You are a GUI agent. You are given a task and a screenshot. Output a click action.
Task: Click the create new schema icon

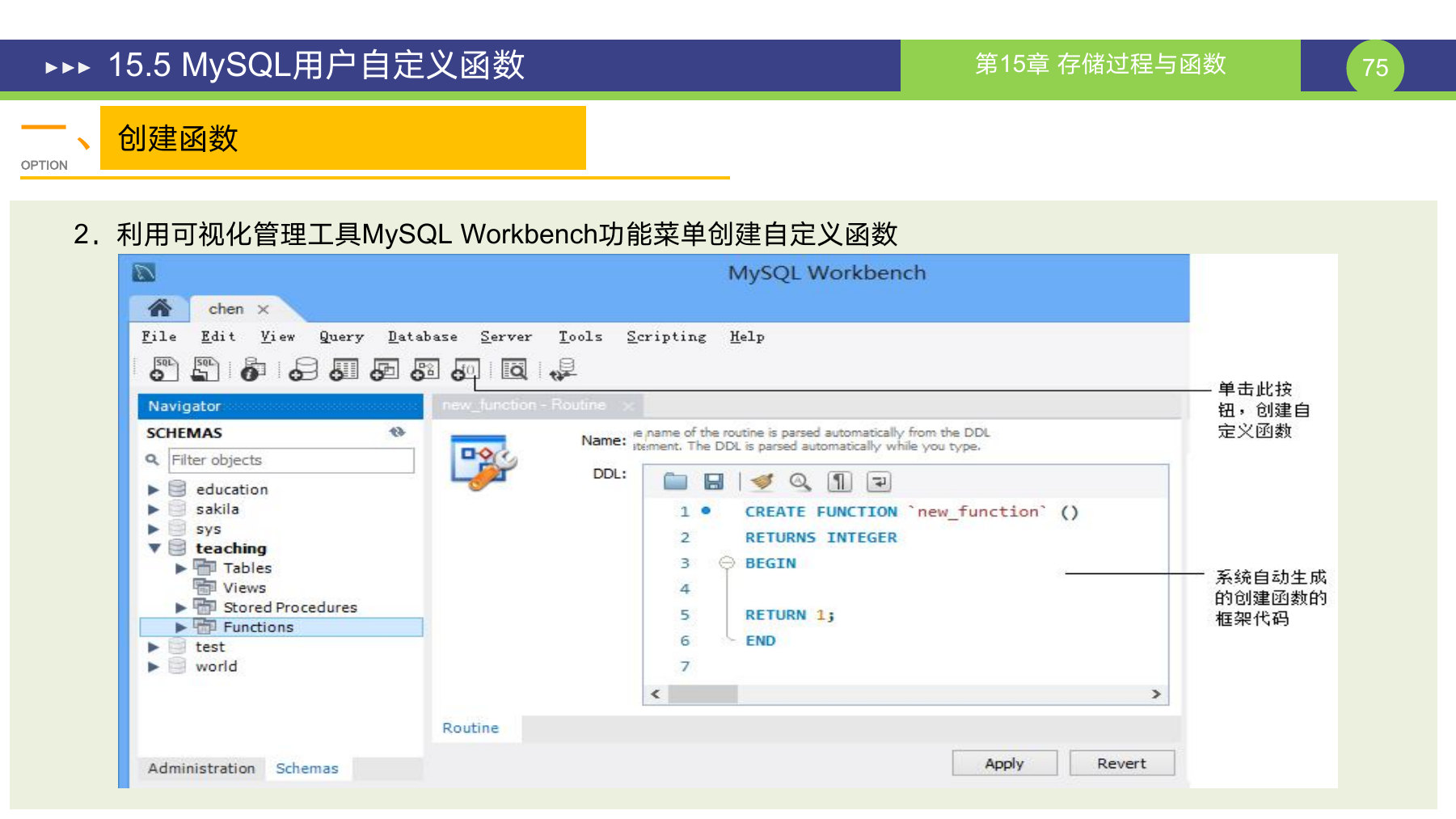click(x=303, y=369)
